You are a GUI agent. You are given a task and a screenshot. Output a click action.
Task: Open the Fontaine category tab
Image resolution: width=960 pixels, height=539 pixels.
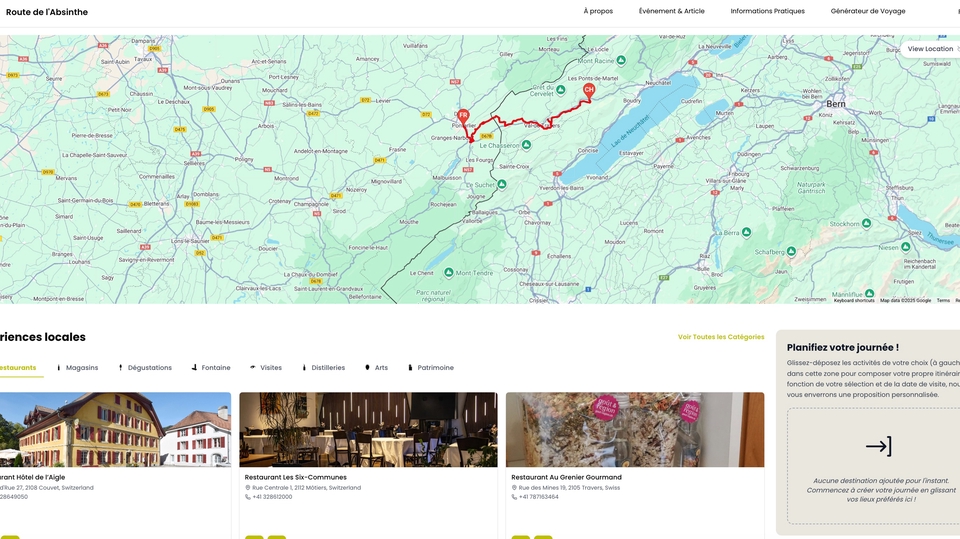[211, 368]
